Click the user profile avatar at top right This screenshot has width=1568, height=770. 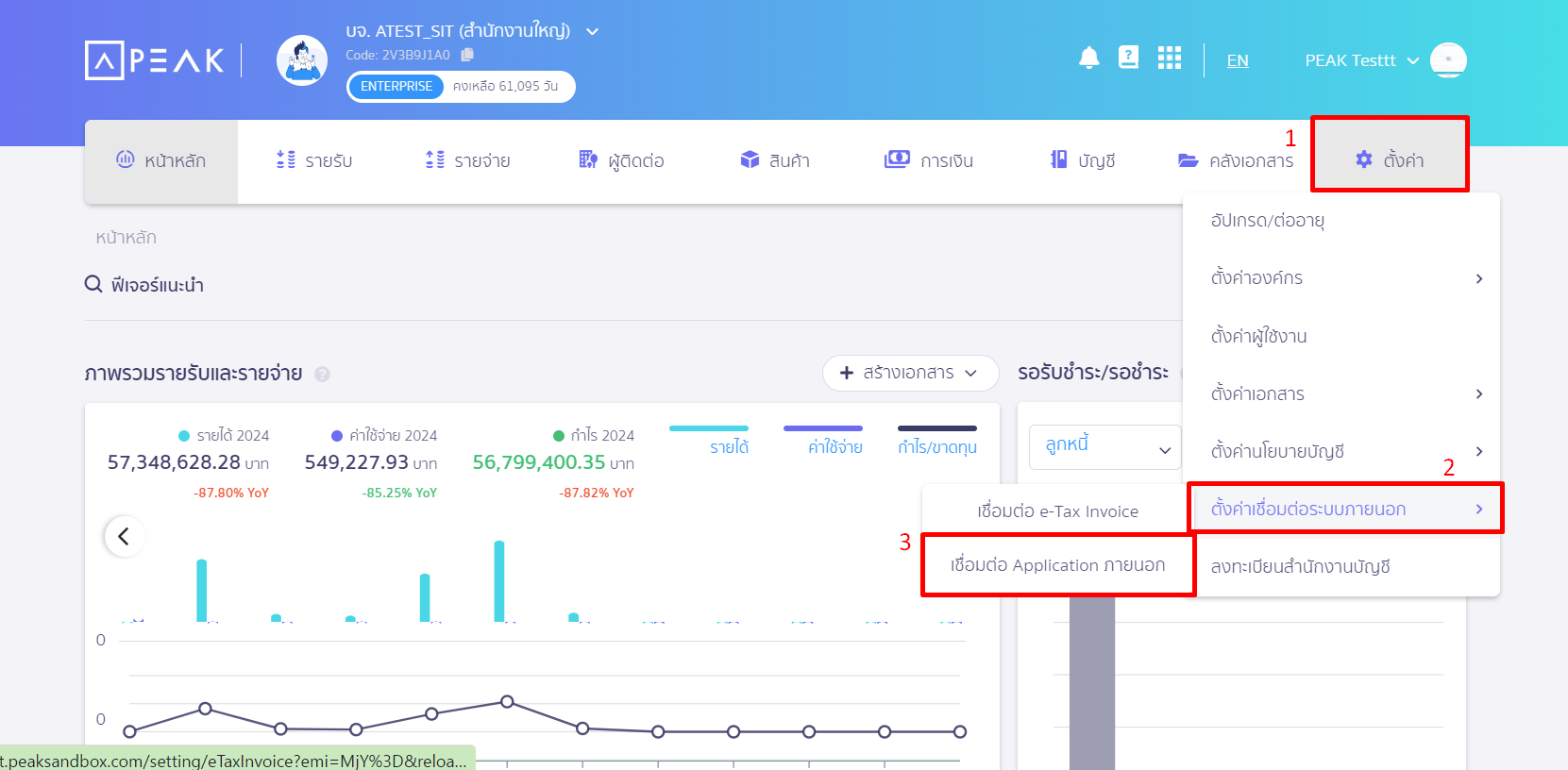(x=1448, y=60)
